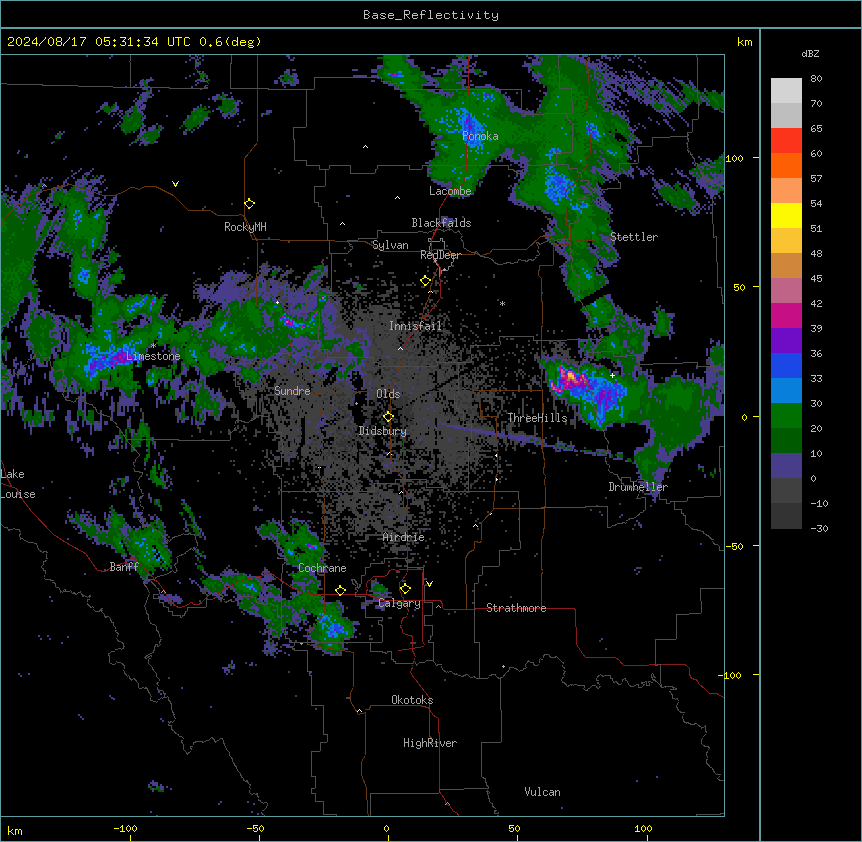Screen dimensions: 862x842
Task: Click the 0 tick label on bottom axis
Action: [386, 828]
